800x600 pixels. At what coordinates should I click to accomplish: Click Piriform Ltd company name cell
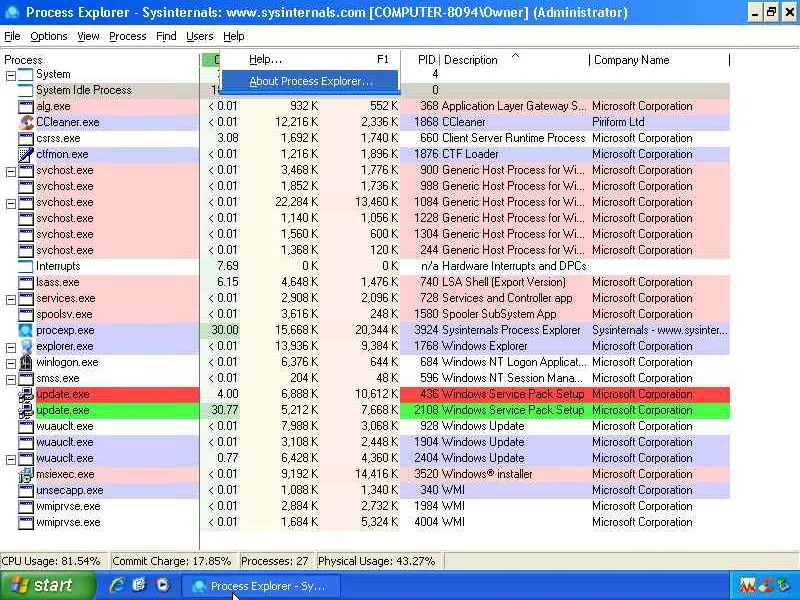(x=618, y=122)
